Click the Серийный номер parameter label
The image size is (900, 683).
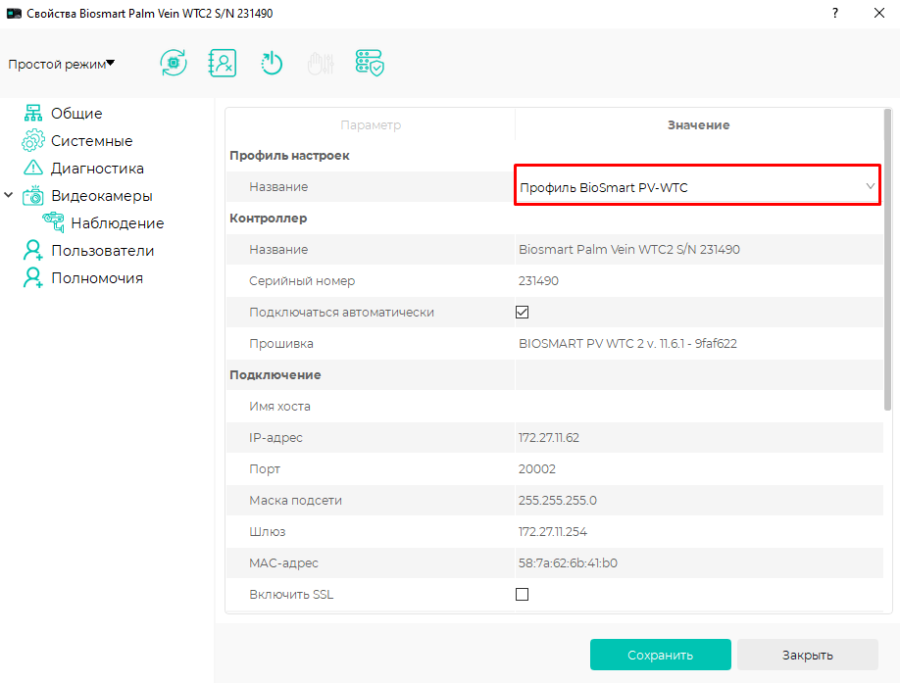302,281
